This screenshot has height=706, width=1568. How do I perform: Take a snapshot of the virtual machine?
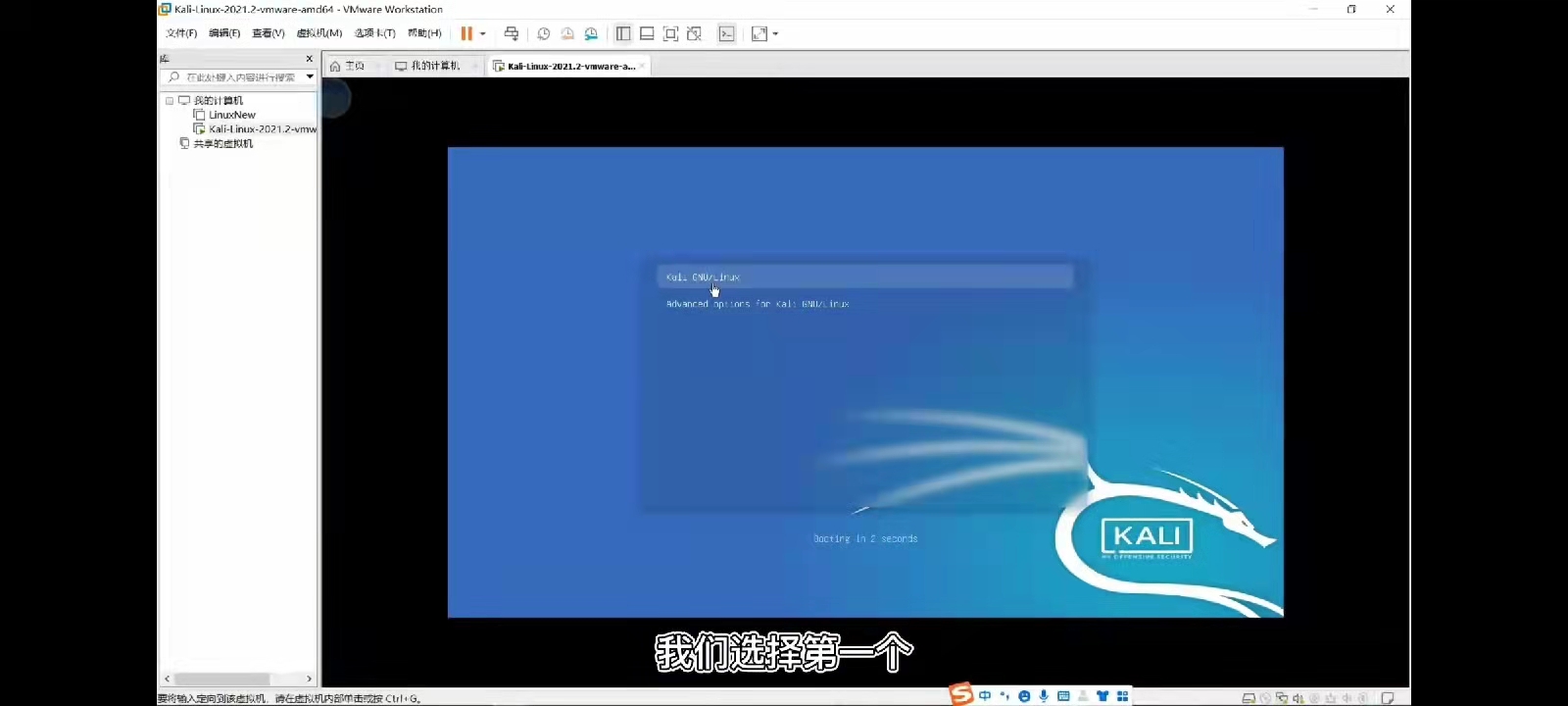click(544, 33)
